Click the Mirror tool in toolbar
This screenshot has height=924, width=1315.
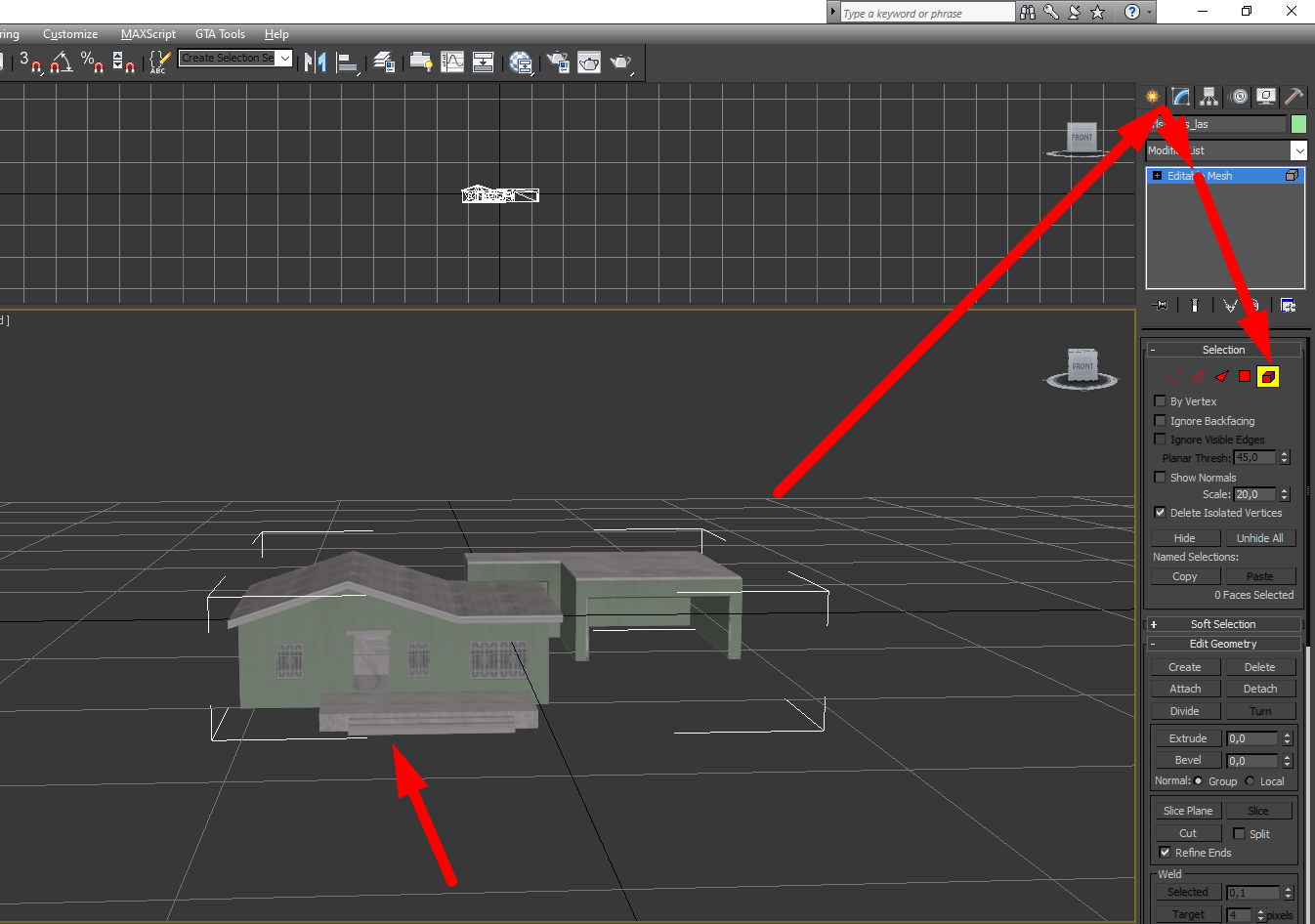point(315,63)
